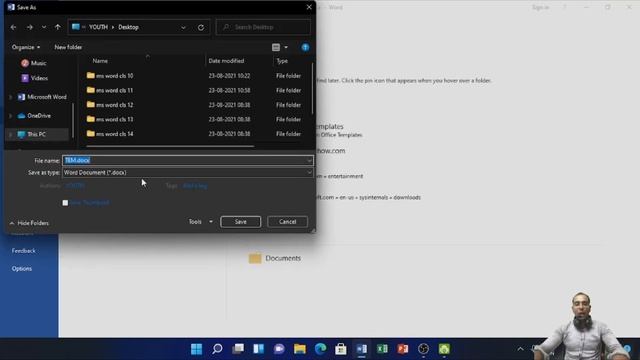Open the view options dropdown arrow
This screenshot has width=640, height=360.
[x=286, y=47]
